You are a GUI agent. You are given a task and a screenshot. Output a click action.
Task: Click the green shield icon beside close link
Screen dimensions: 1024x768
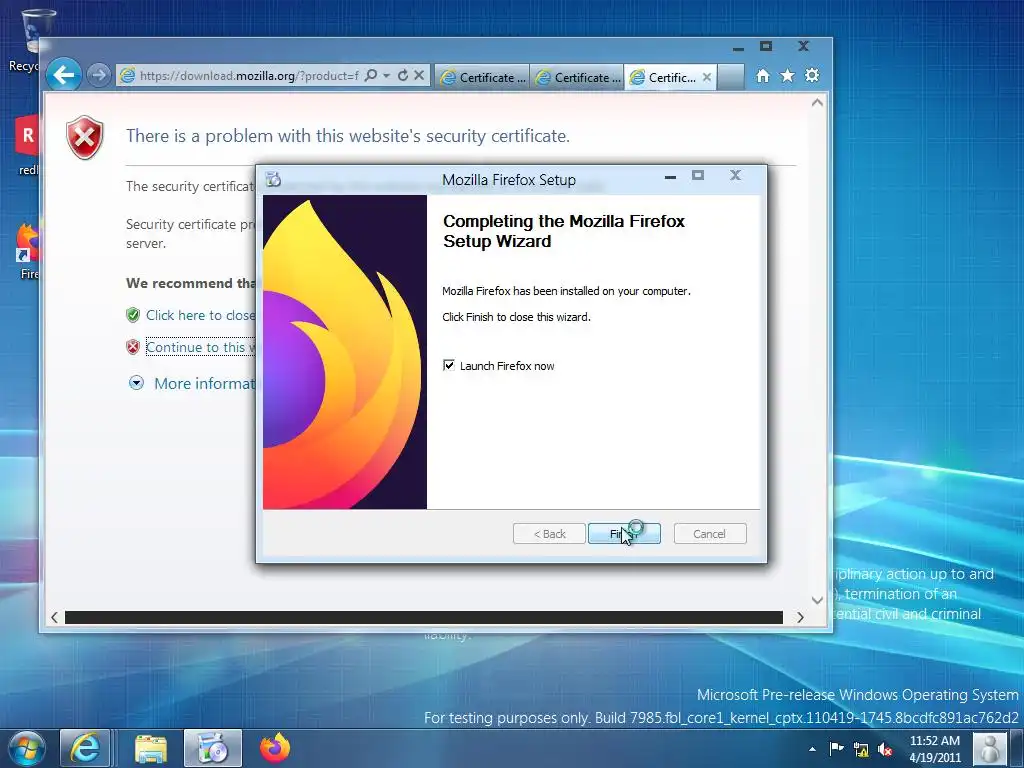pos(133,315)
